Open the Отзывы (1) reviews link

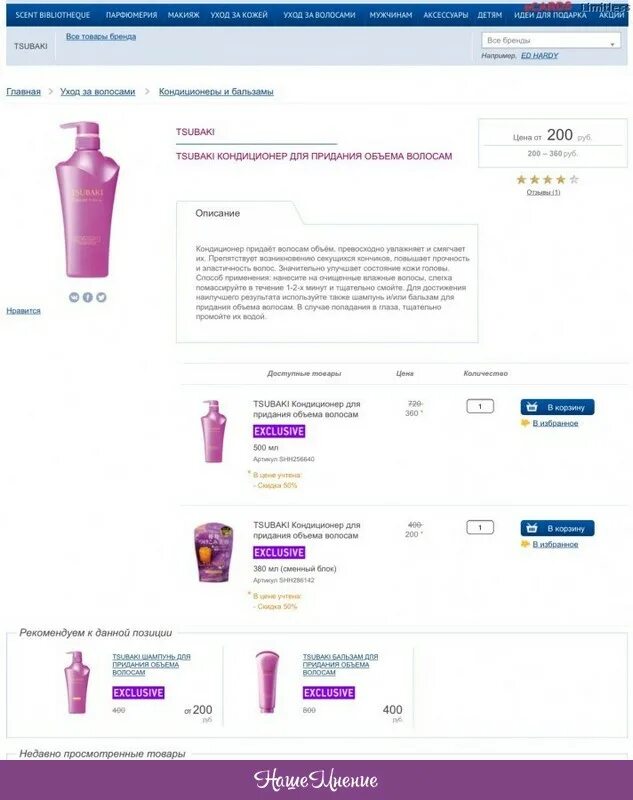[x=543, y=192]
